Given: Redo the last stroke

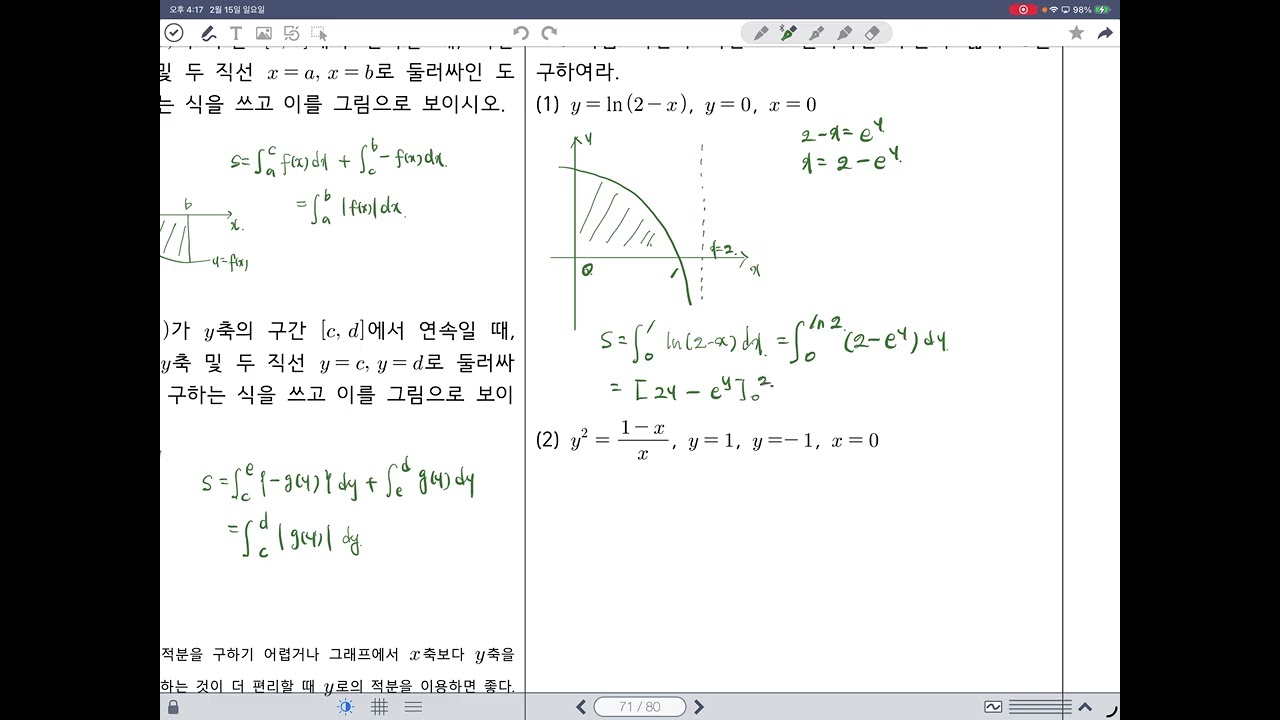Looking at the screenshot, I should point(549,34).
